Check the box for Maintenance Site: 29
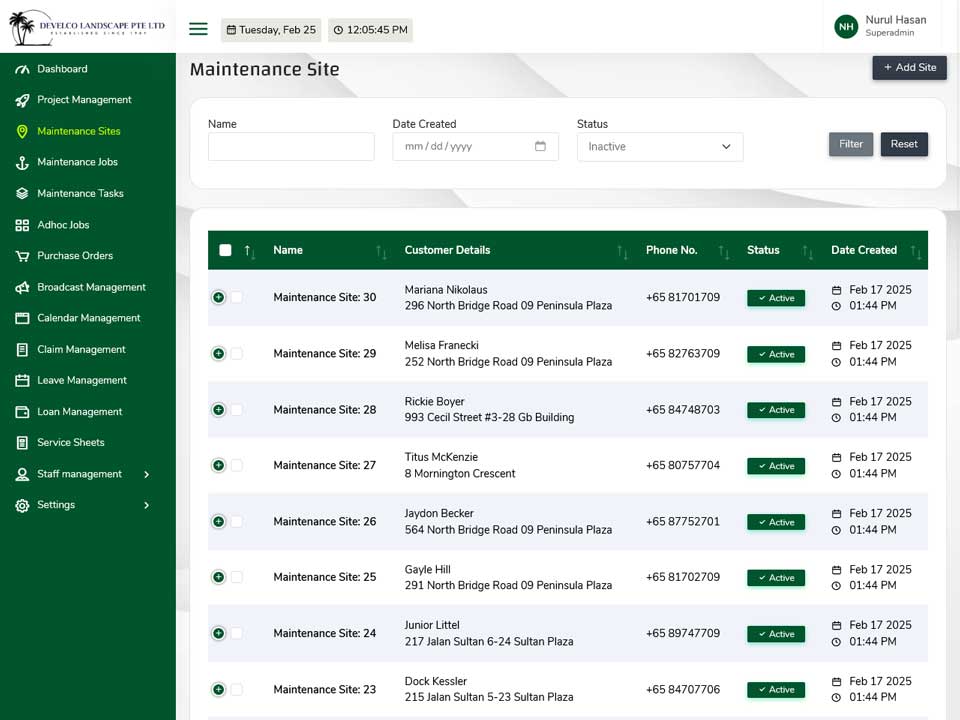This screenshot has width=960, height=720. (x=237, y=353)
